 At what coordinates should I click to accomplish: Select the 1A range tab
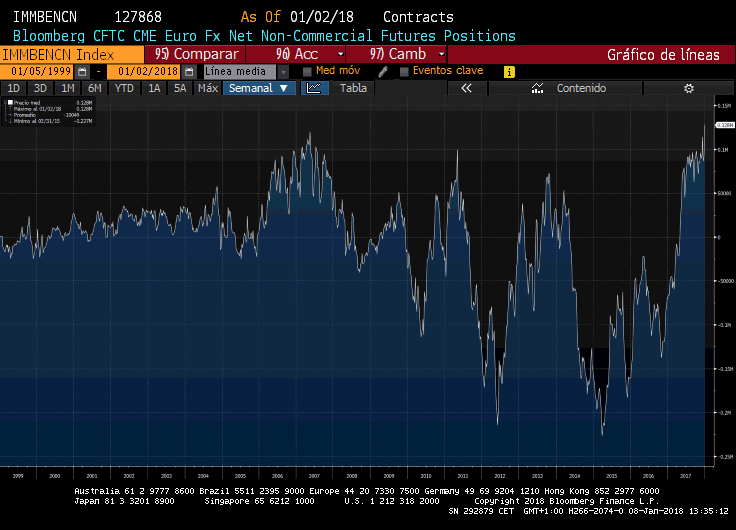click(154, 88)
